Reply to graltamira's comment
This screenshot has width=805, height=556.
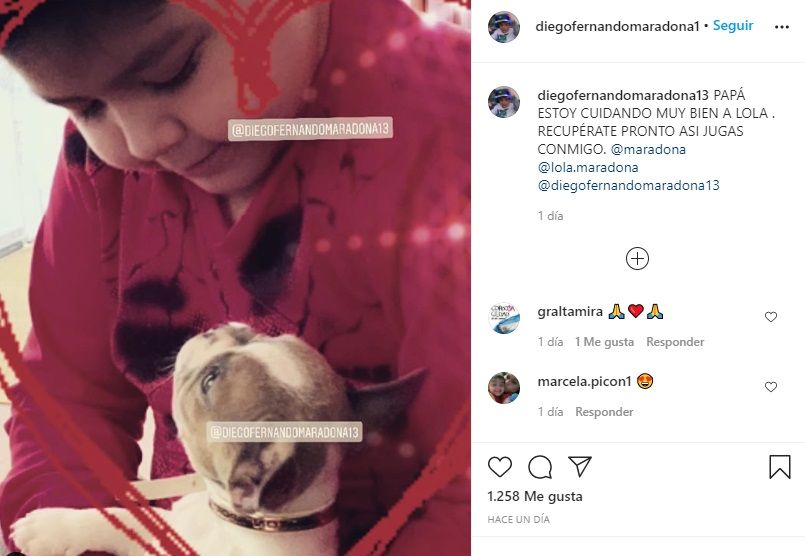tap(675, 342)
